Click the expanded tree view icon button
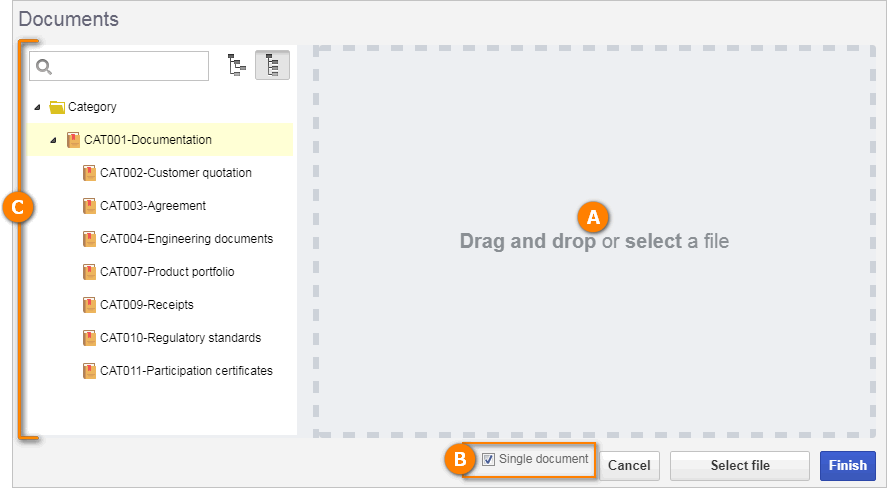The image size is (887, 488). [272, 65]
